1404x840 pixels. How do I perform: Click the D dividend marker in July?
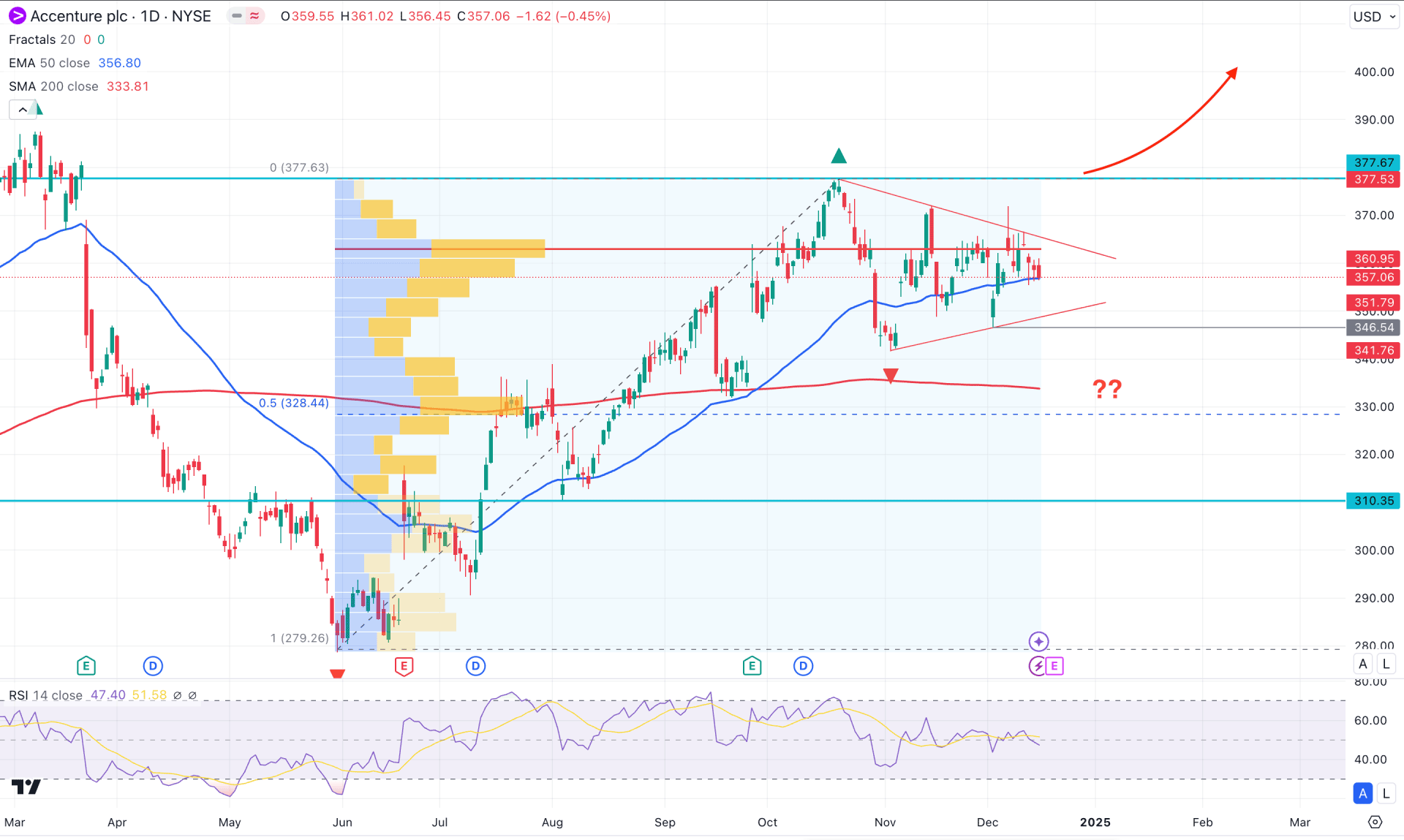point(475,666)
